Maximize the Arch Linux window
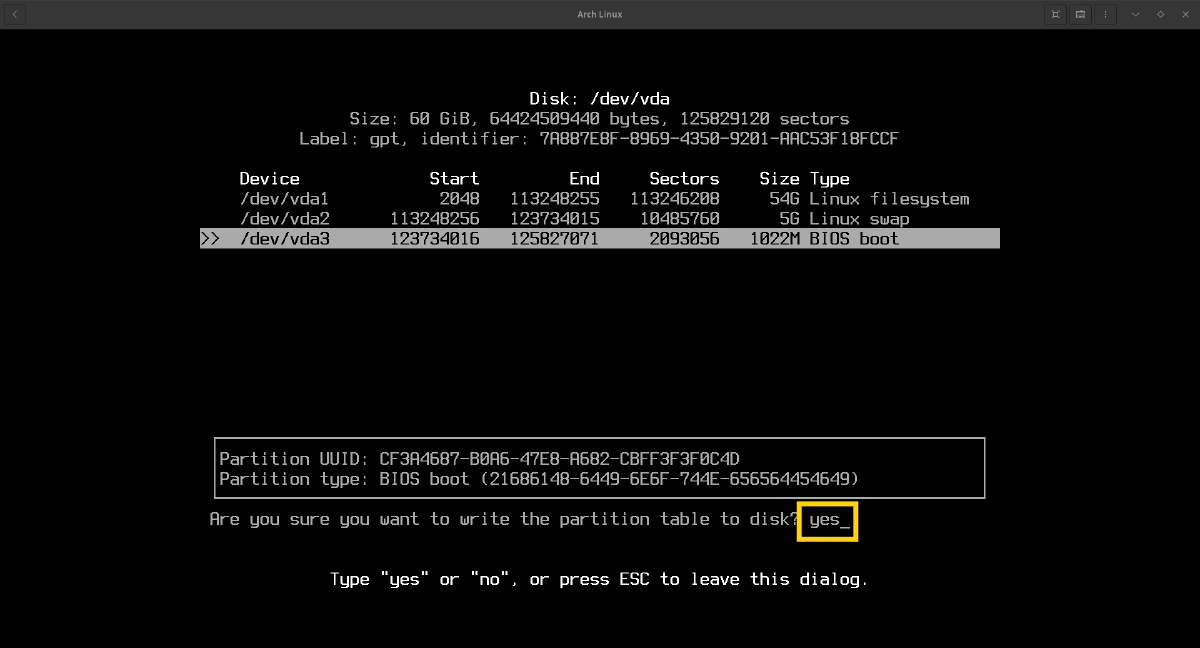This screenshot has width=1200, height=648. coord(1160,14)
